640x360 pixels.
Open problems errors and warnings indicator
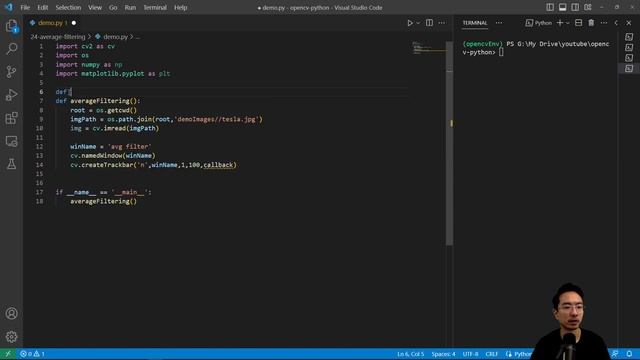tap(32, 354)
